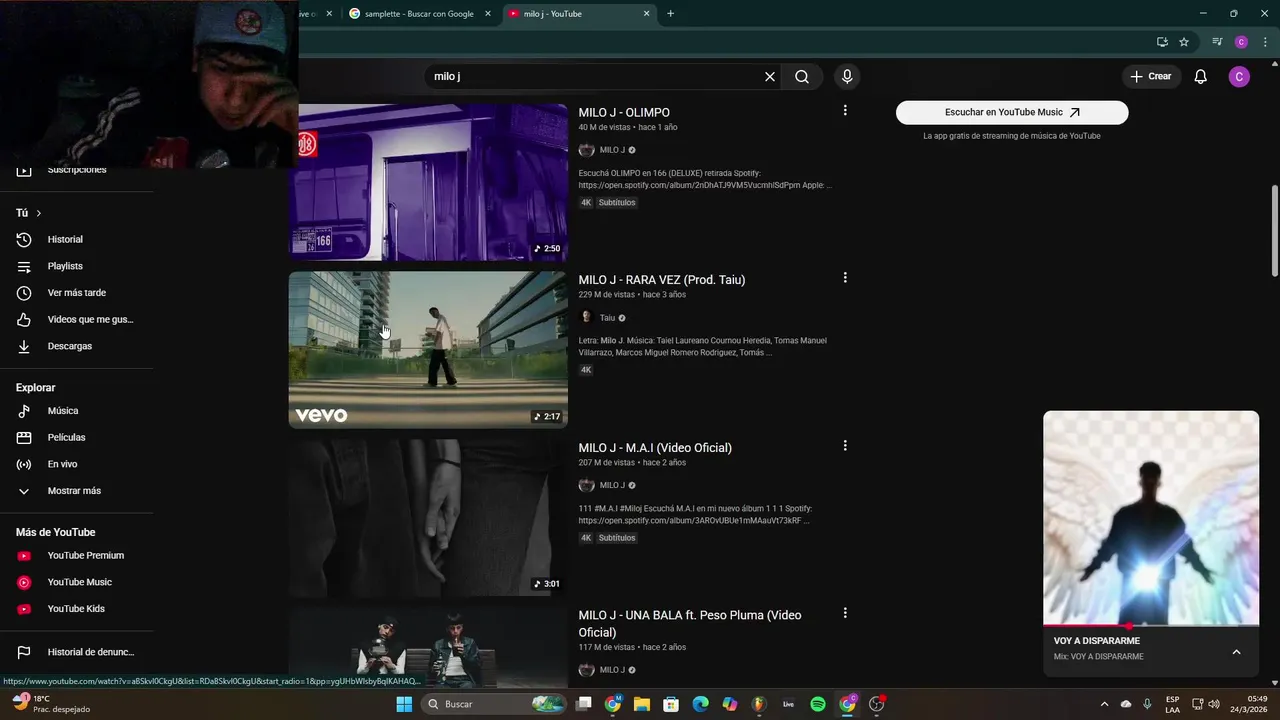
Task: Click Escuchar en YouTube Music
Action: click(x=1012, y=112)
